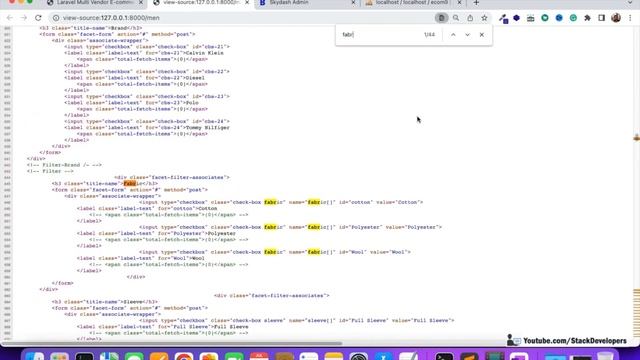This screenshot has height=360, width=640.
Task: Close the Skydash Admin tab
Action: [353, 3]
